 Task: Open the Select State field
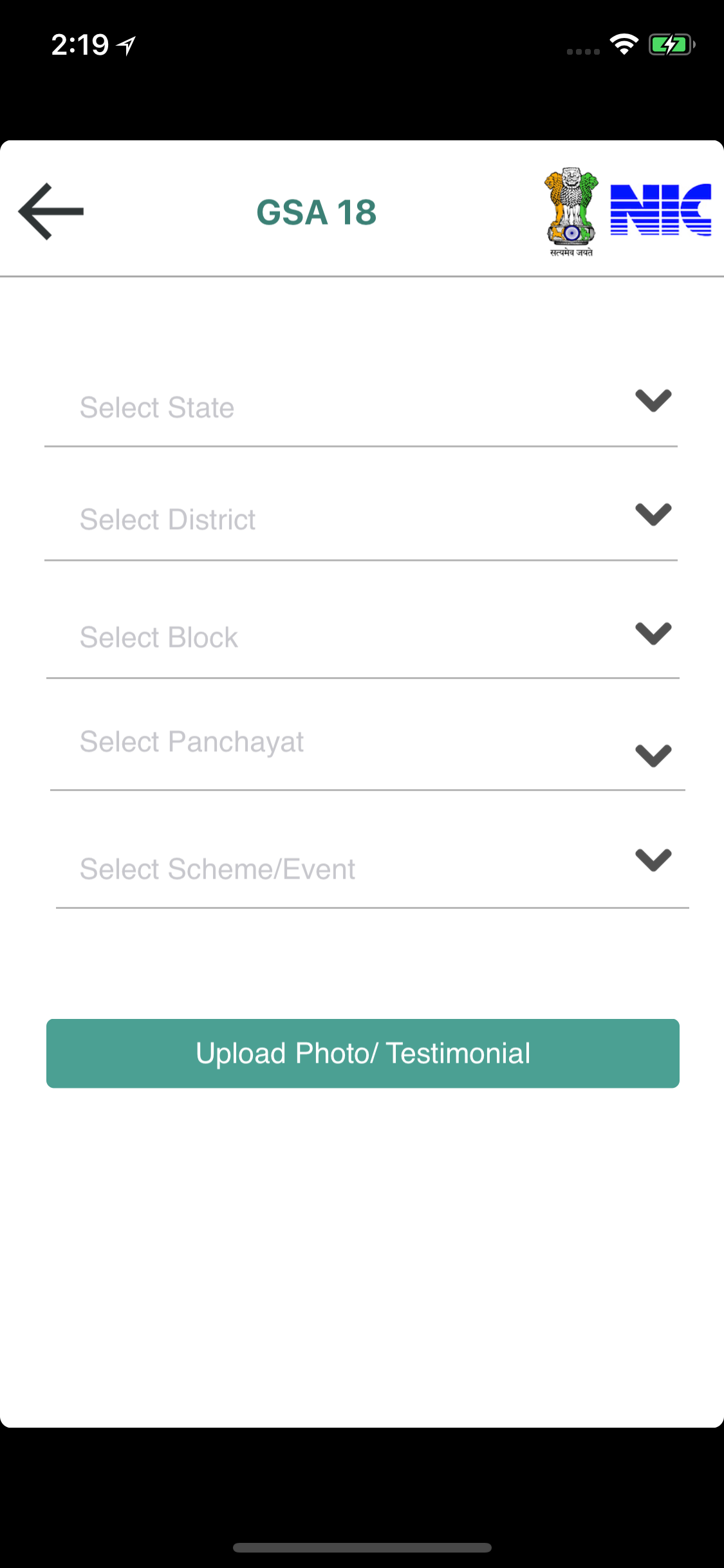(x=361, y=407)
